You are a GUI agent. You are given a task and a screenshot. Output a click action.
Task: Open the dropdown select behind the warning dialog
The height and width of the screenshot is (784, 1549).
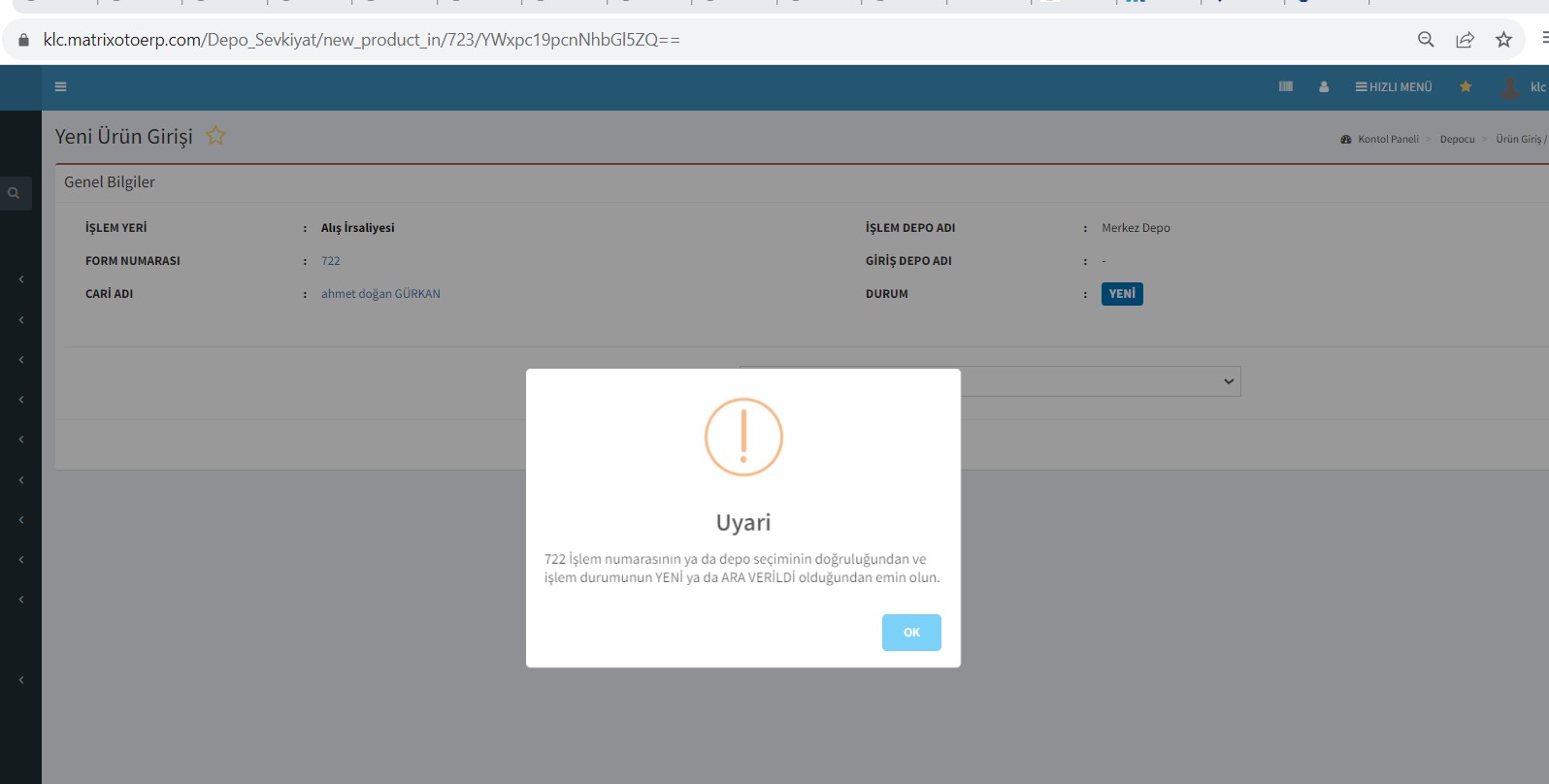point(1101,381)
